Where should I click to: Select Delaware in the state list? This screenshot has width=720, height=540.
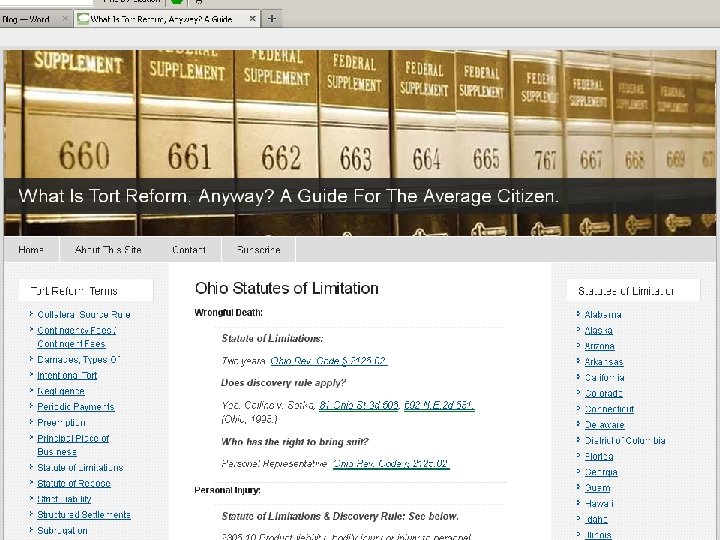(x=604, y=425)
